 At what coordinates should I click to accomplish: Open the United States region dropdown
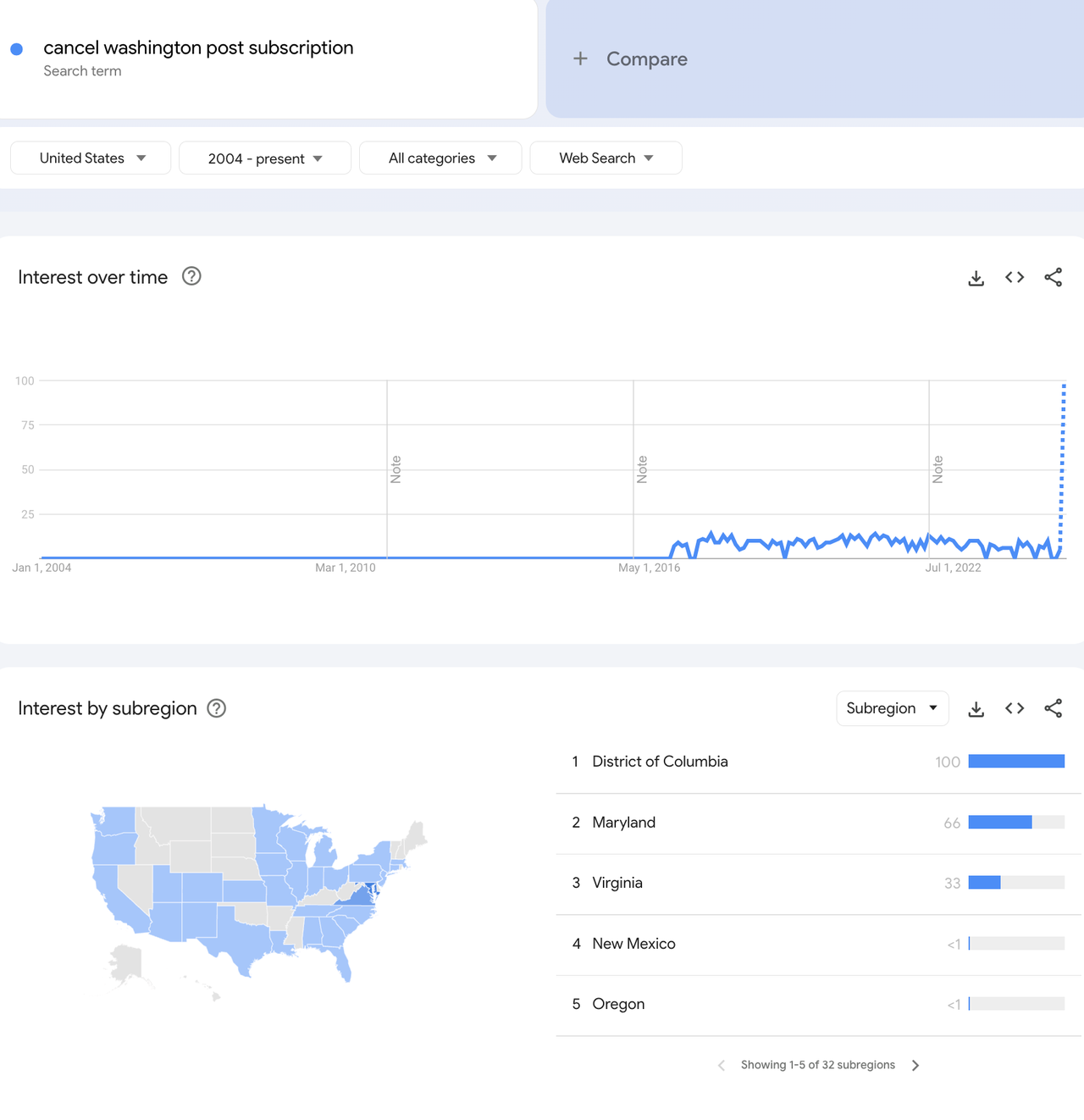(x=91, y=158)
